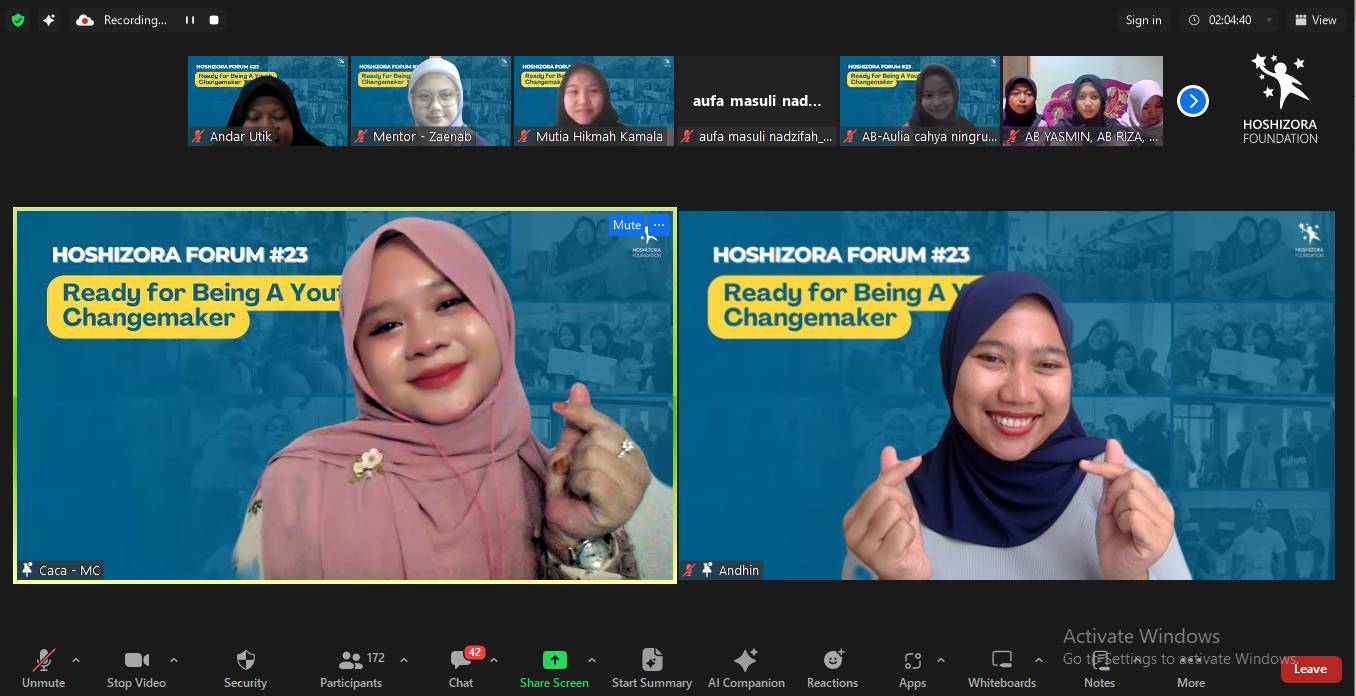Click the cloud Recording indicator
Viewport: 1356px width, 696px height.
pyautogui.click(x=122, y=20)
